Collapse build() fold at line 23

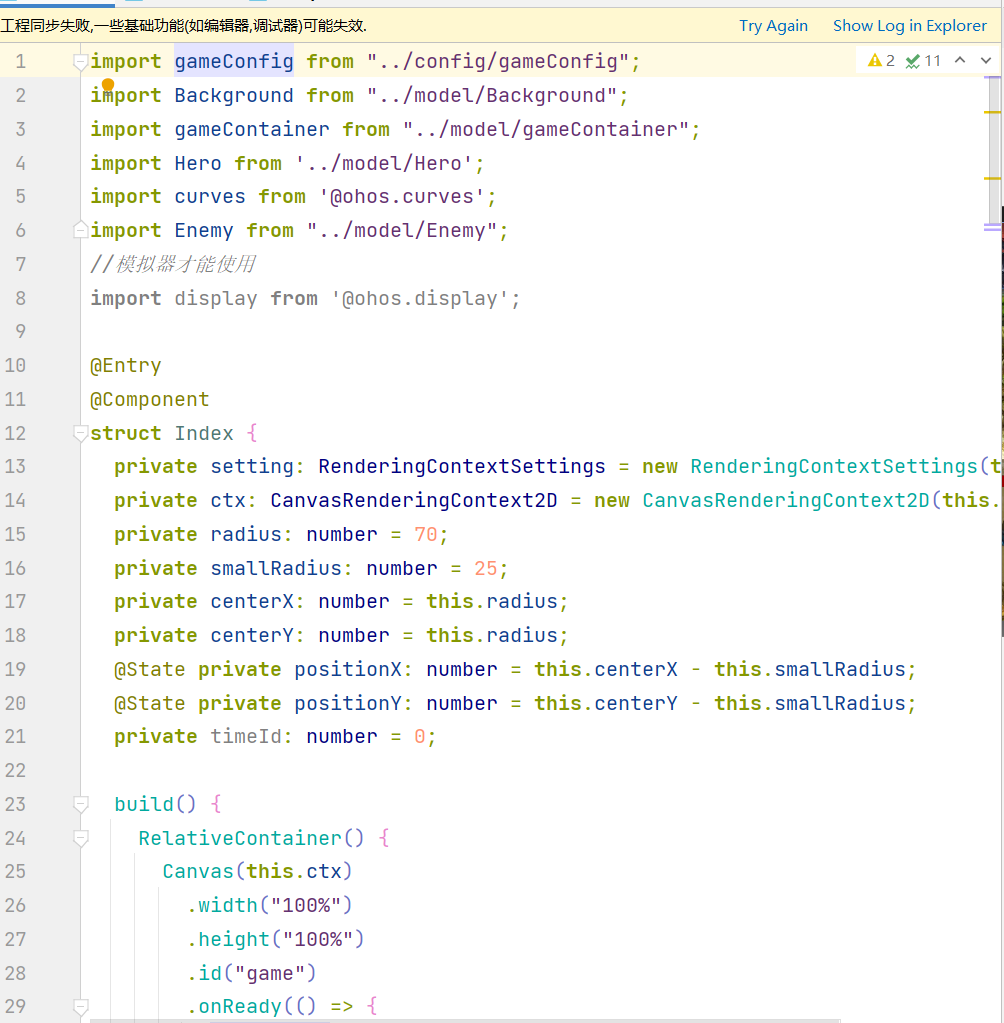81,804
